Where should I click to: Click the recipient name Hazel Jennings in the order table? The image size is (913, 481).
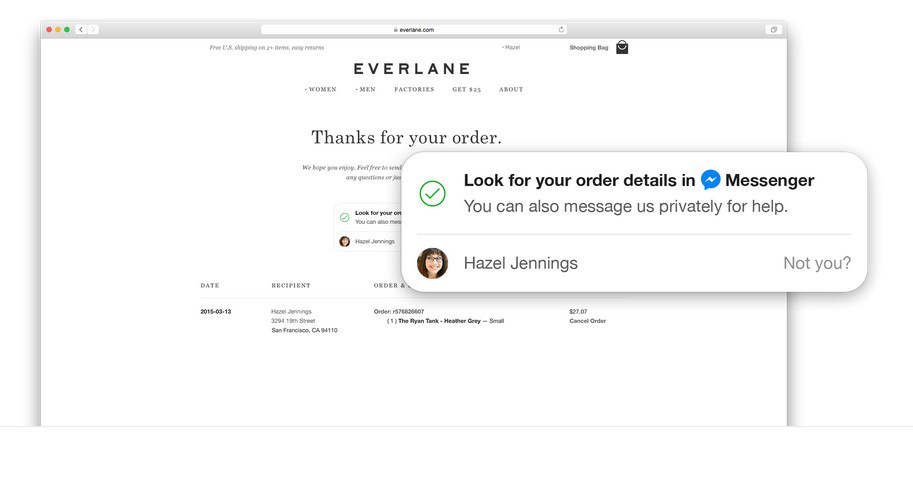291,312
